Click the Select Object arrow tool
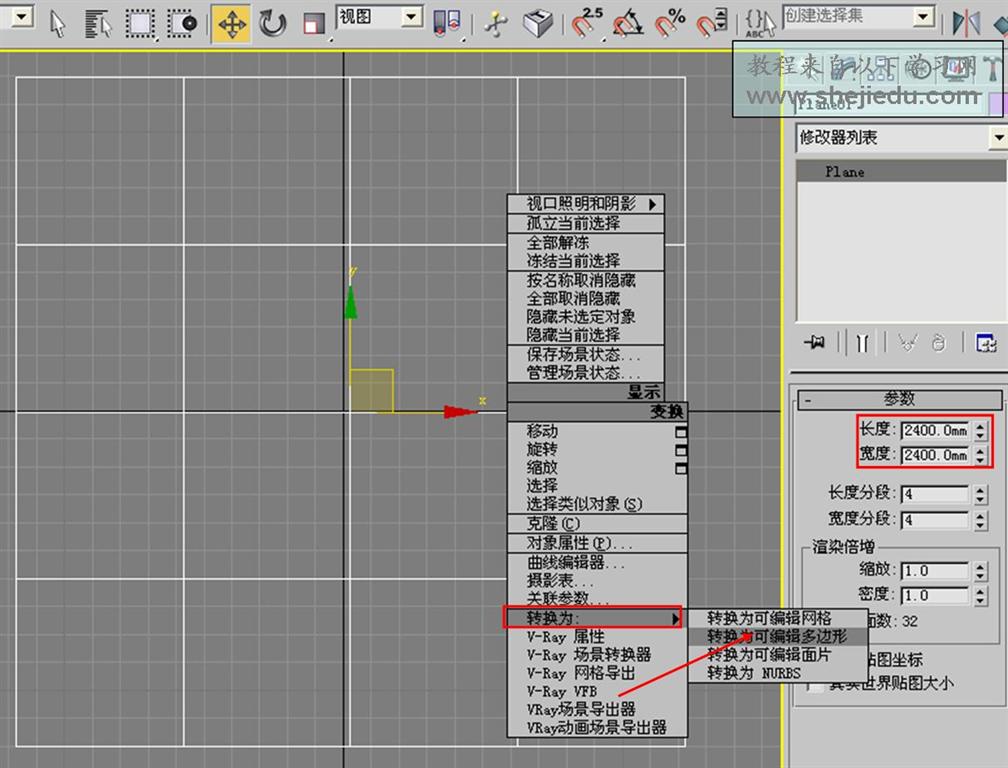Viewport: 1008px width, 768px height. coord(58,23)
